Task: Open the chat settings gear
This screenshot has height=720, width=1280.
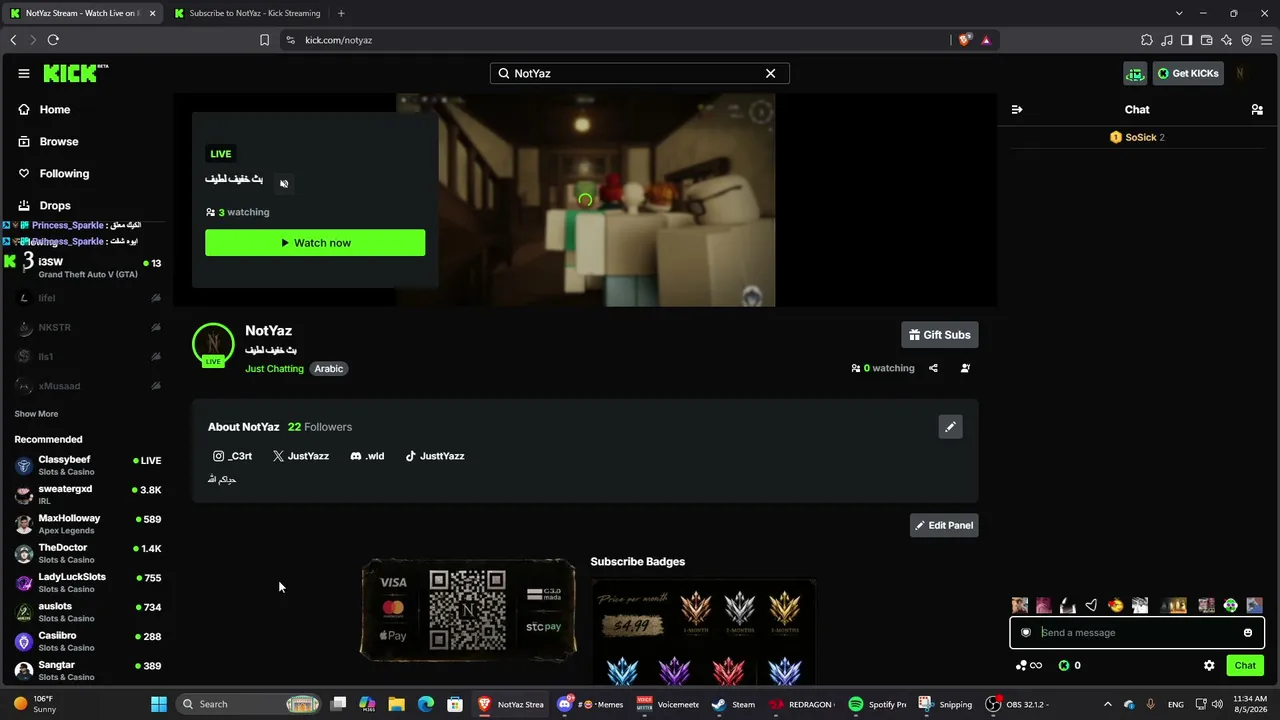Action: (1209, 665)
